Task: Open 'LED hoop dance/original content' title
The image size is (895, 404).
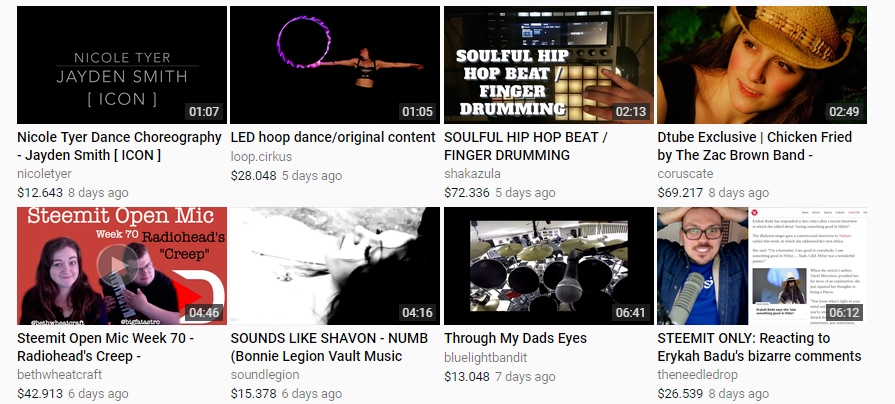Action: click(333, 138)
